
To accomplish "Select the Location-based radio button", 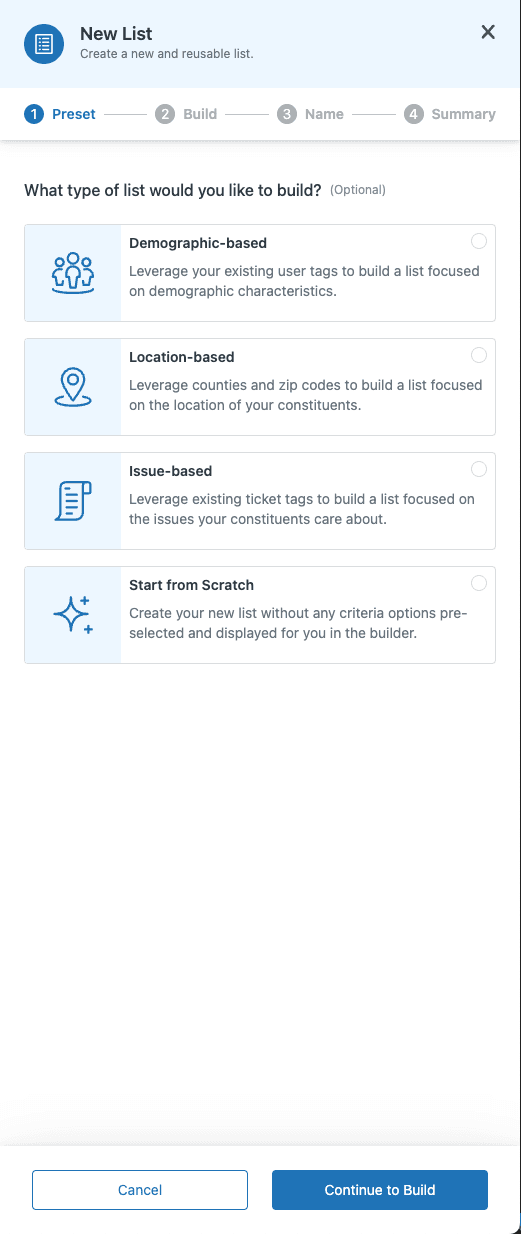I will coord(479,355).
